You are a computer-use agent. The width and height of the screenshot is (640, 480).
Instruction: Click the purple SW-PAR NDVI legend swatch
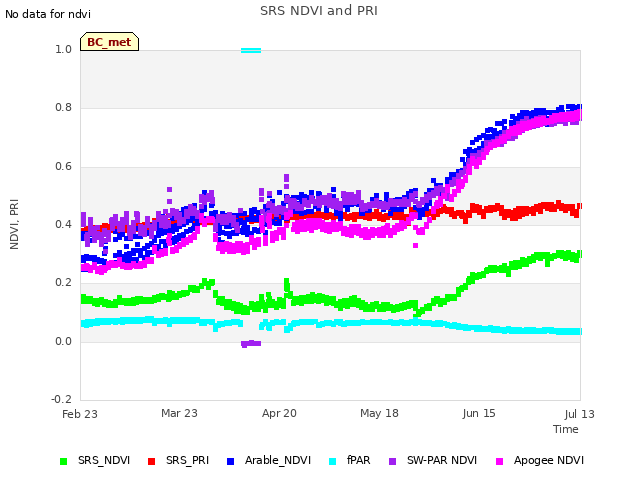tap(392, 461)
